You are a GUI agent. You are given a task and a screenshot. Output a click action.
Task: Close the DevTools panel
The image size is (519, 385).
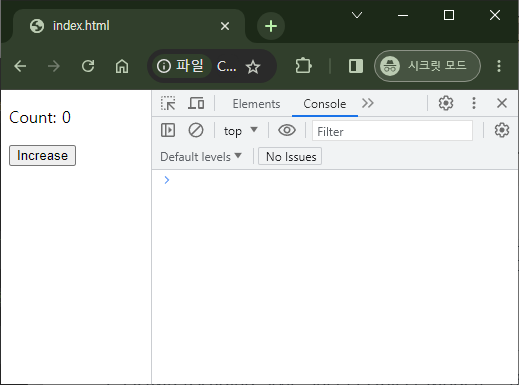(x=502, y=103)
